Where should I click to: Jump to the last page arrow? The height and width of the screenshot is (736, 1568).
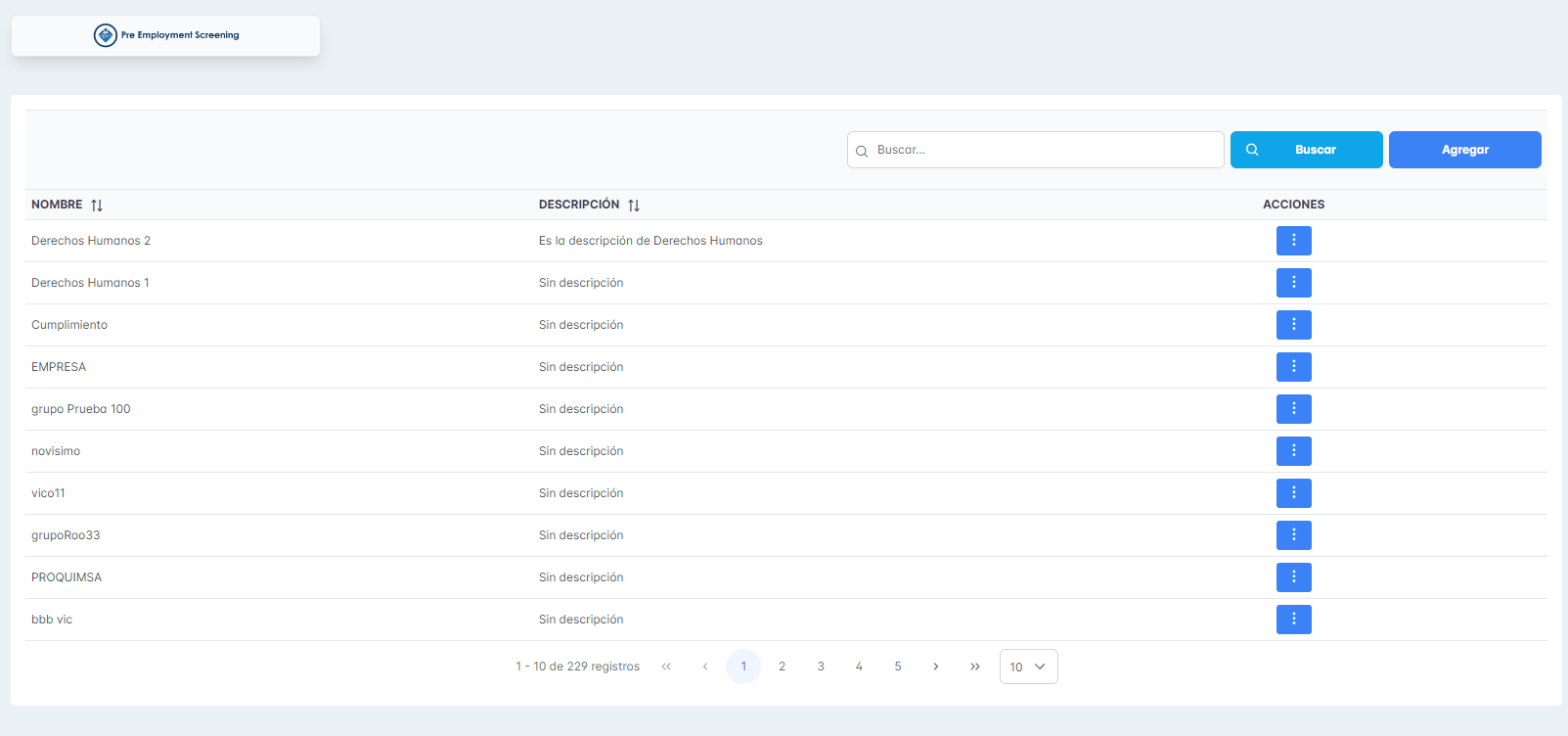point(974,667)
